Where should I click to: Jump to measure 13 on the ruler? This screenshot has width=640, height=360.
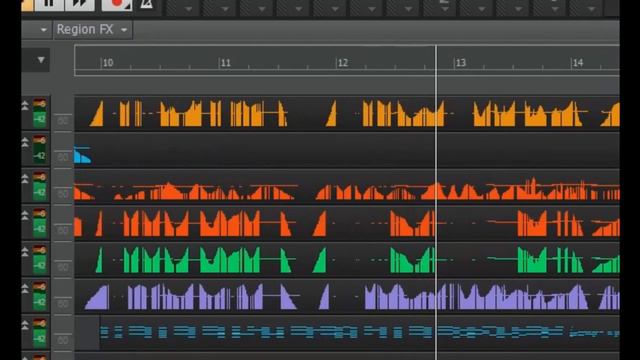[x=460, y=63]
